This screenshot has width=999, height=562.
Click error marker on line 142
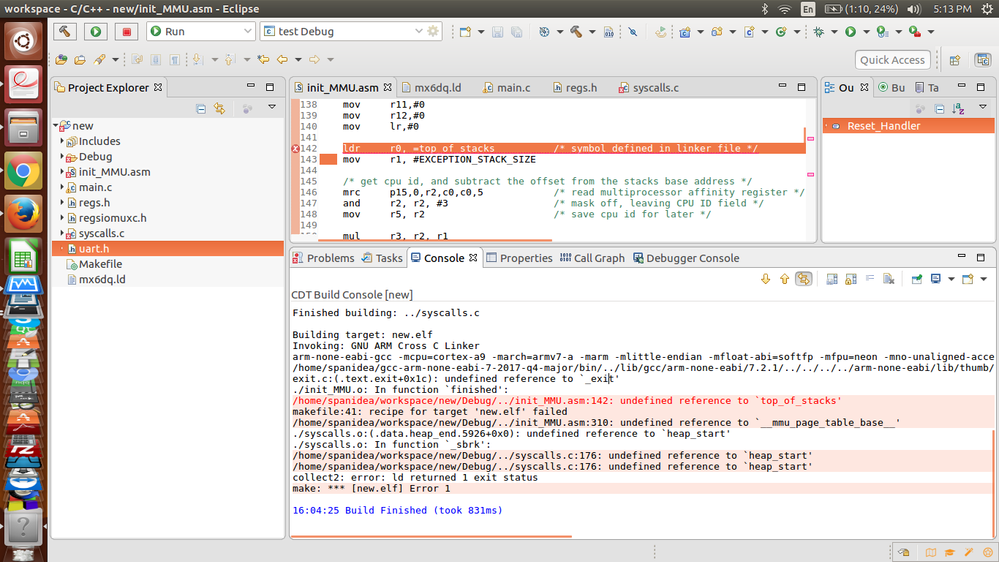click(296, 148)
